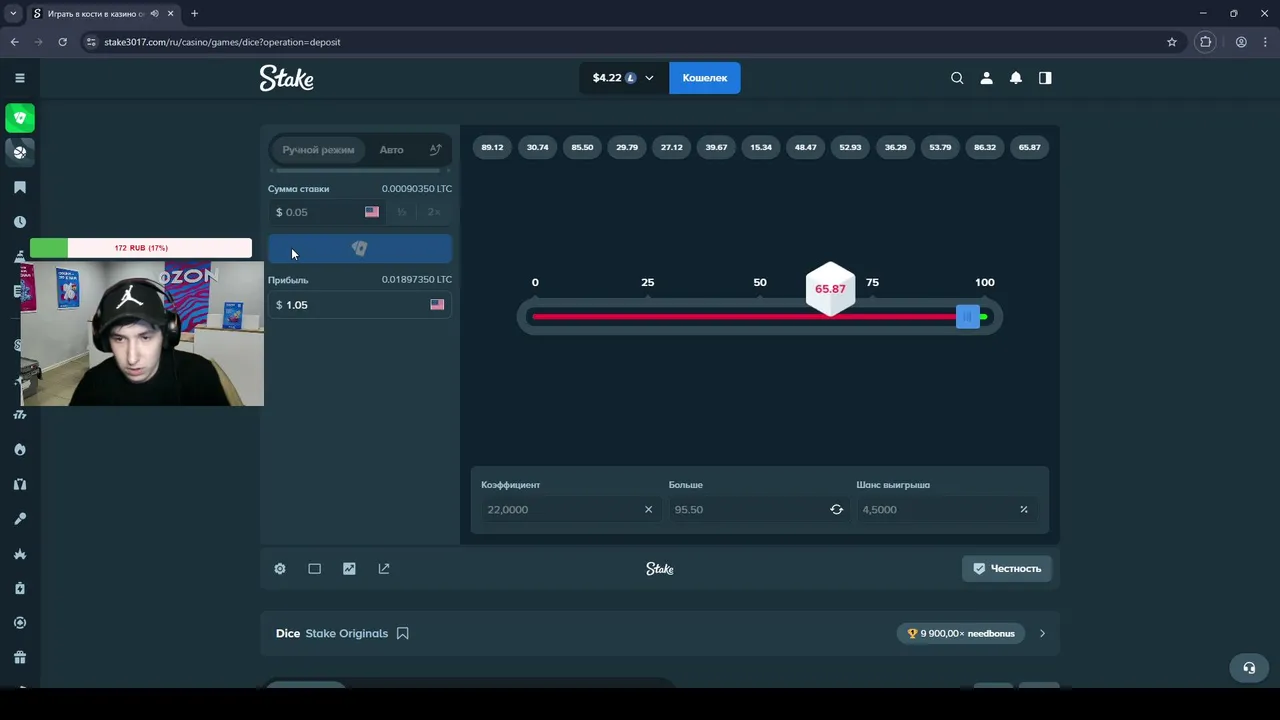This screenshot has height=720, width=1280.
Task: Open a new browser tab
Action: [x=194, y=14]
